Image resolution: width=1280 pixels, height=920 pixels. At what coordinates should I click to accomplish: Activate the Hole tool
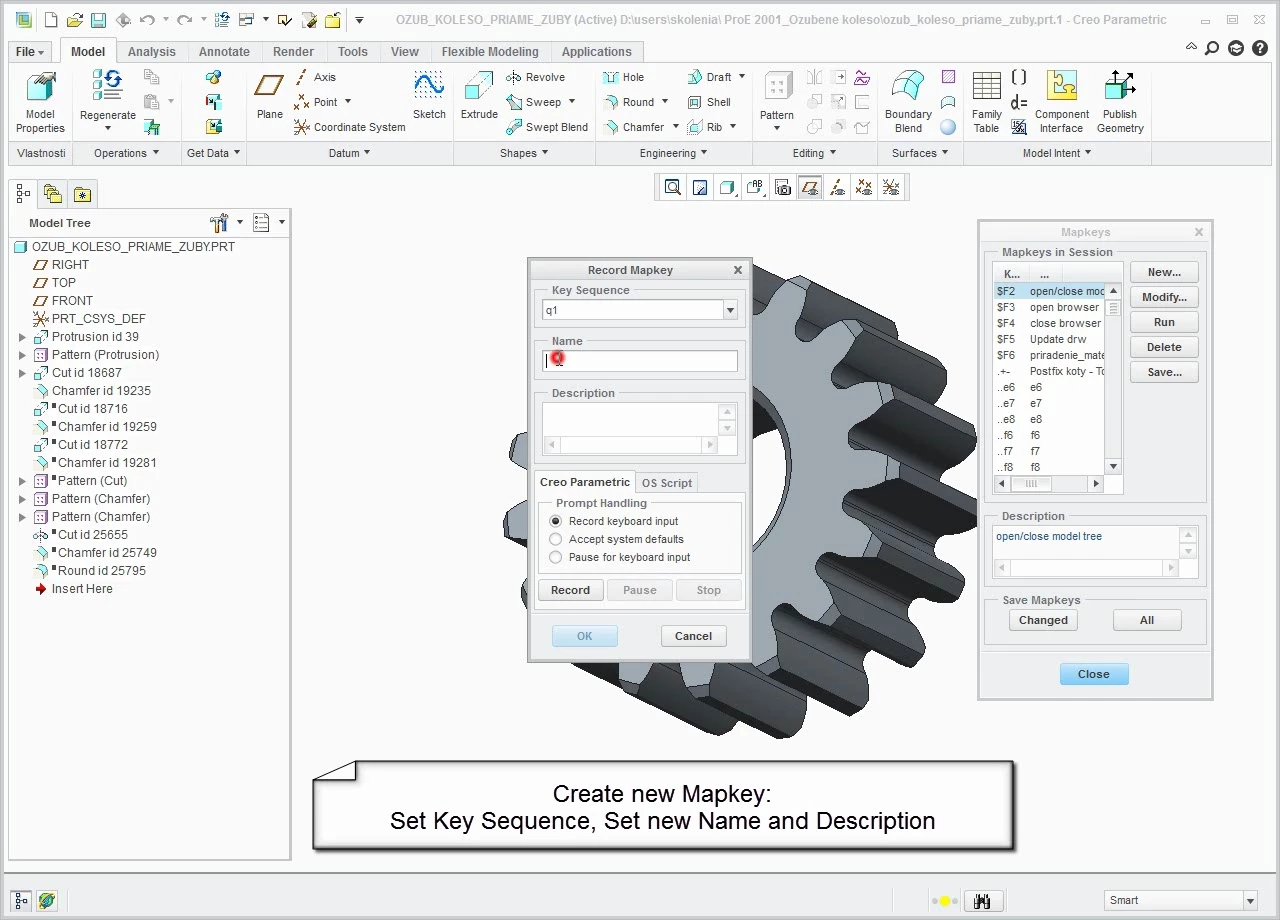click(x=624, y=77)
